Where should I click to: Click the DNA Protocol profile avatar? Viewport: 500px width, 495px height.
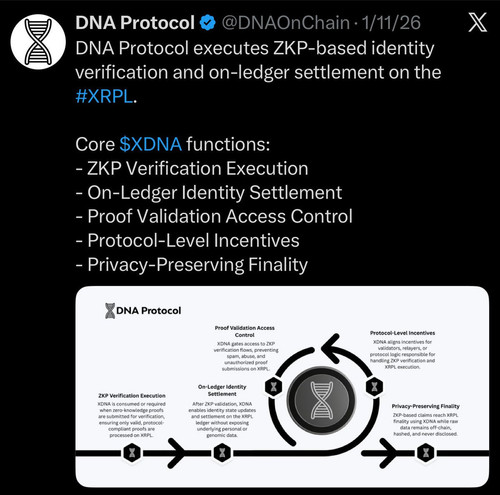(x=38, y=42)
